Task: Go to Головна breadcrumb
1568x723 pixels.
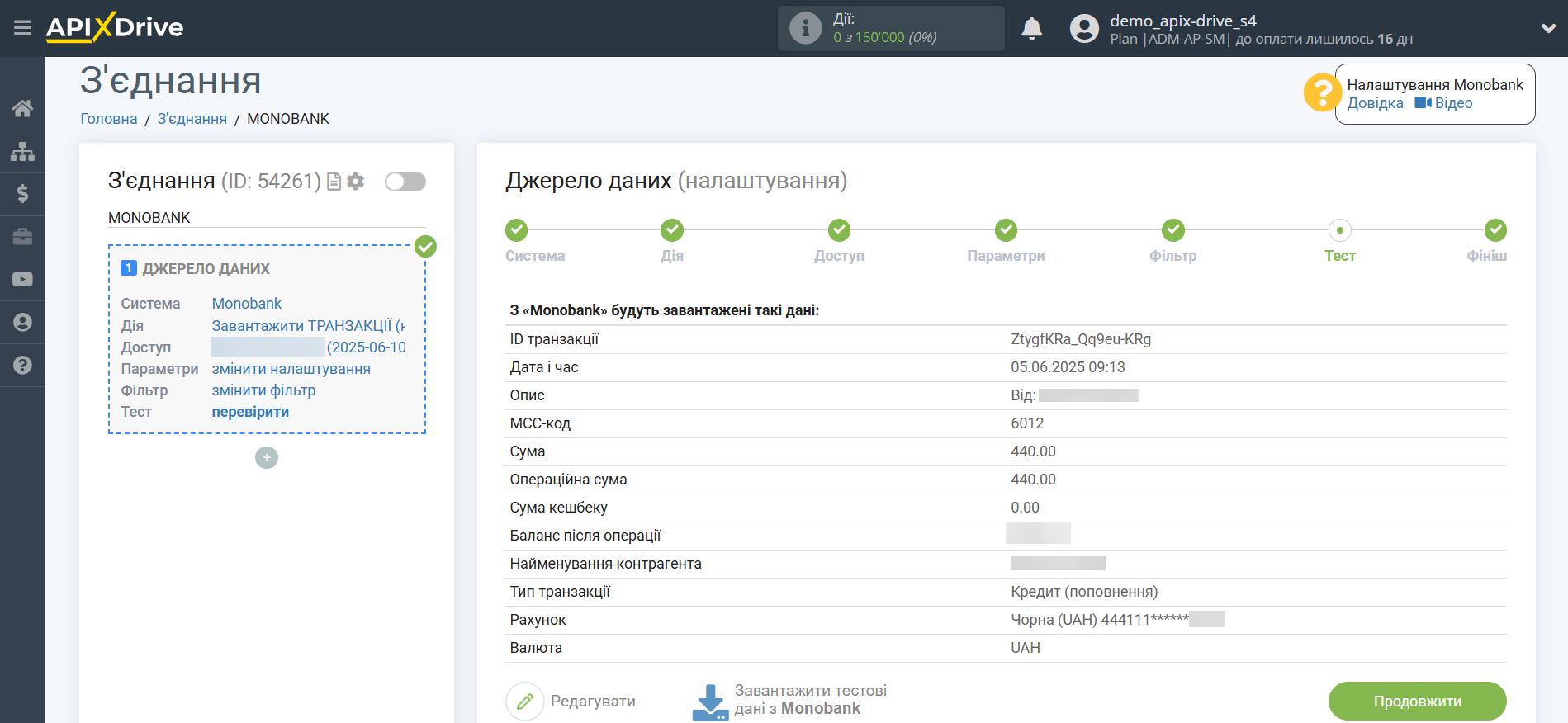Action: tap(109, 119)
